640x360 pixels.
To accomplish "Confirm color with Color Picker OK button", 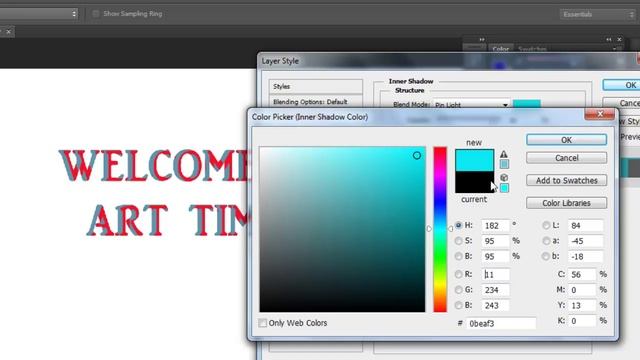I will (566, 140).
